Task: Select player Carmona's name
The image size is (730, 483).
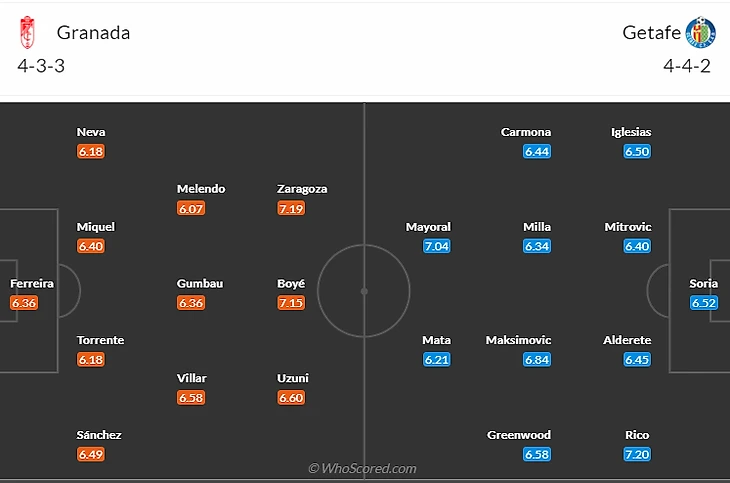Action: click(526, 132)
